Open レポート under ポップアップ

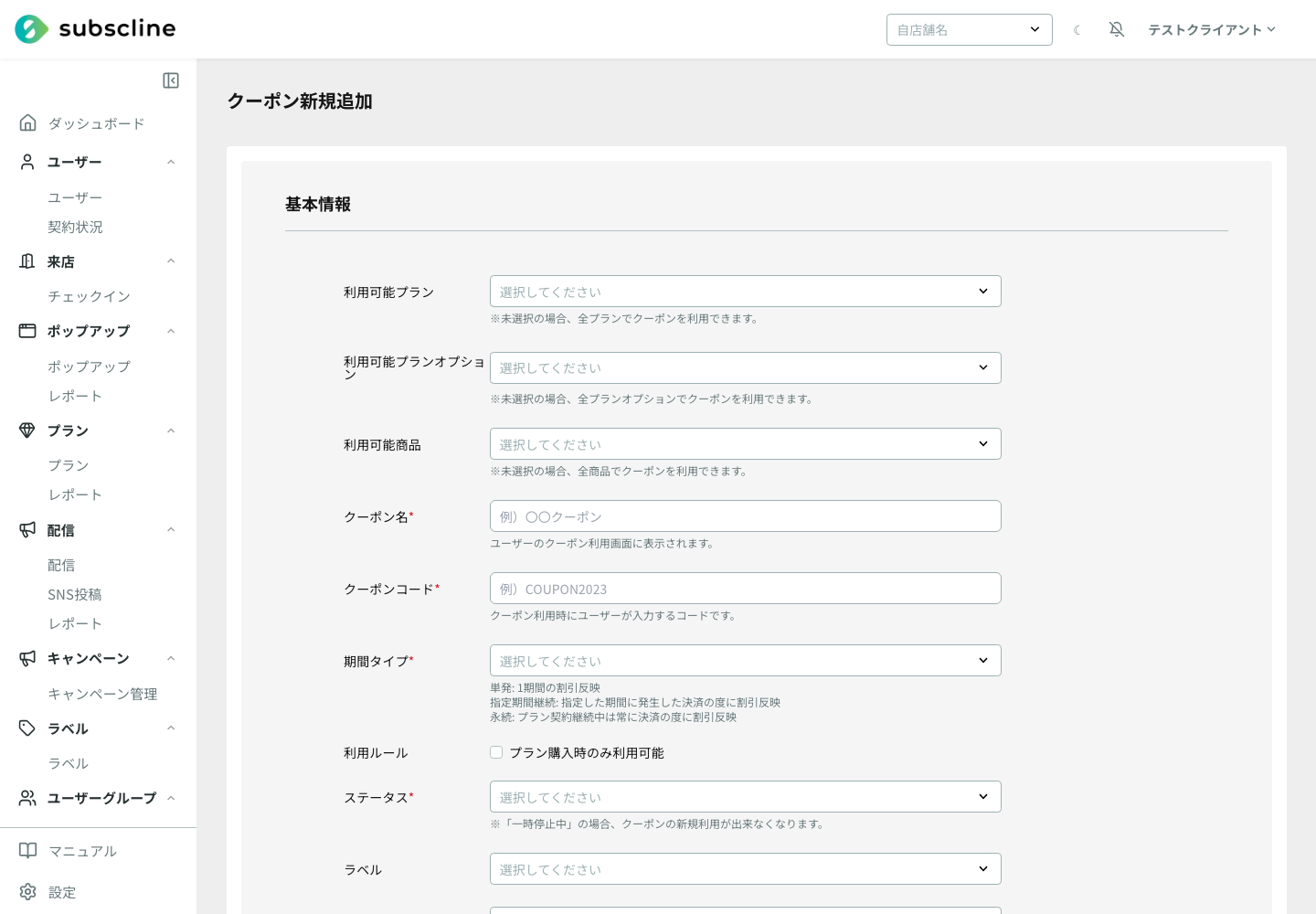pos(75,396)
